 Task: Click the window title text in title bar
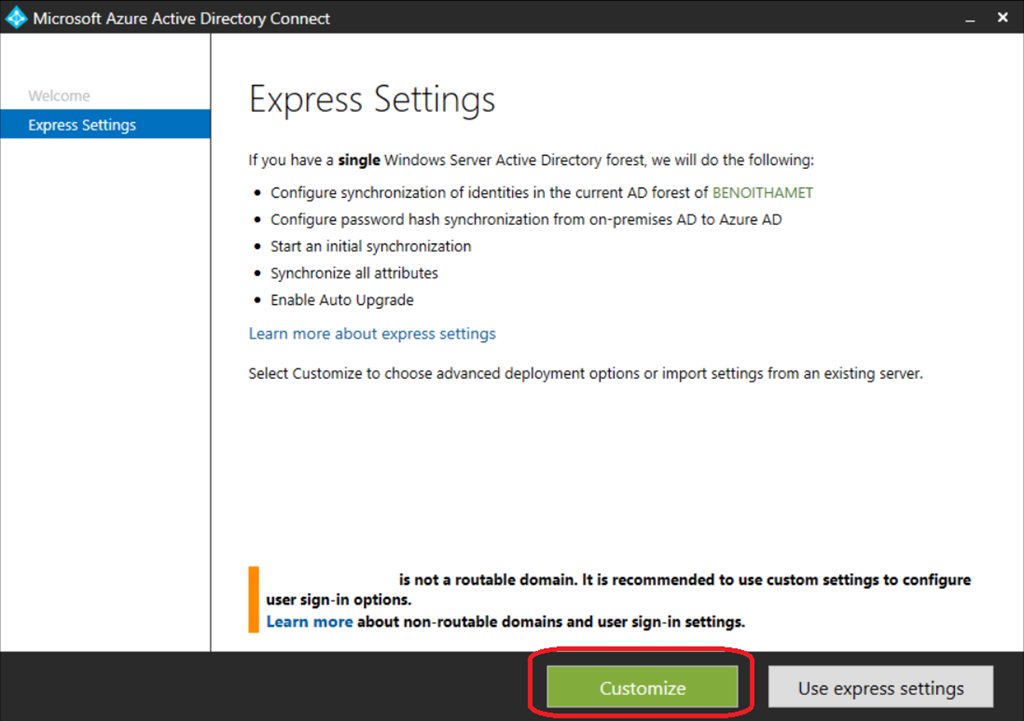[181, 18]
